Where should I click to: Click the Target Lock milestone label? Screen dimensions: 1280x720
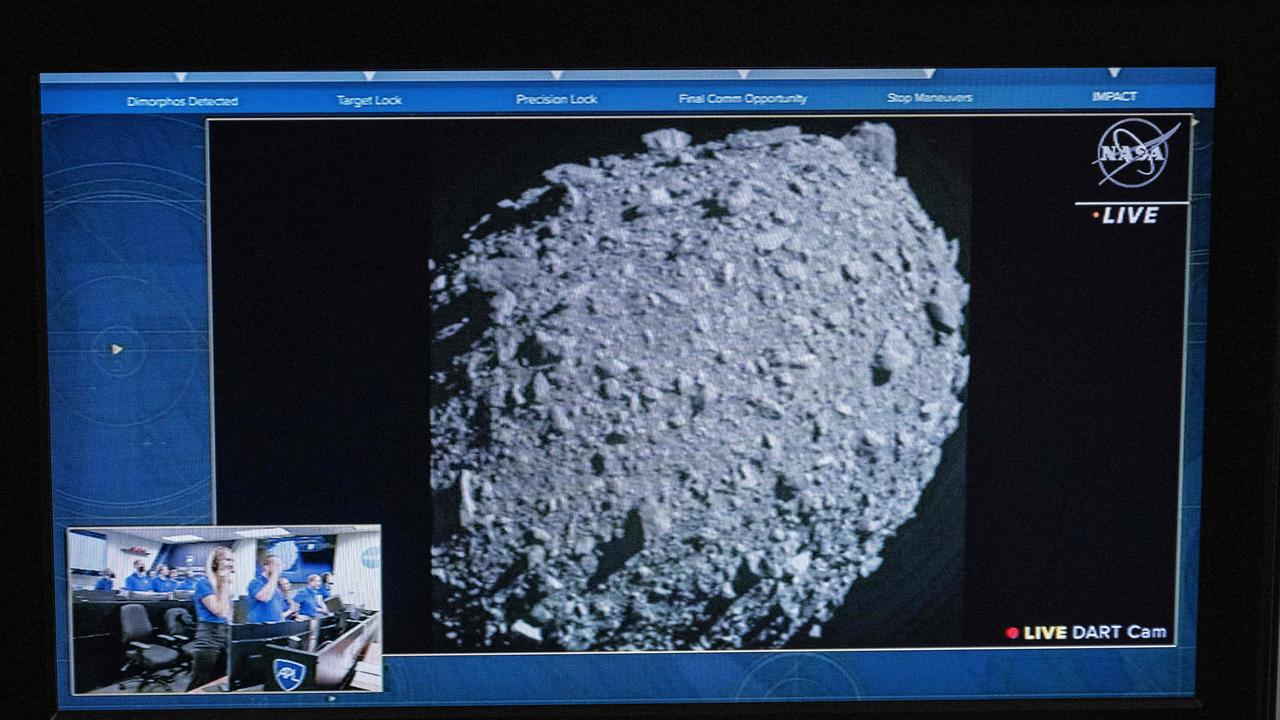(369, 100)
